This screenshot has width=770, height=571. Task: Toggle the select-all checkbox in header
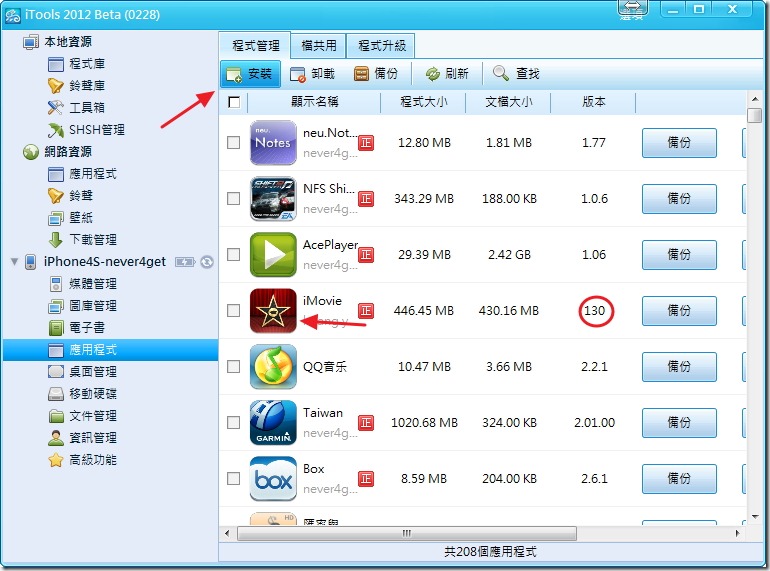tap(234, 102)
